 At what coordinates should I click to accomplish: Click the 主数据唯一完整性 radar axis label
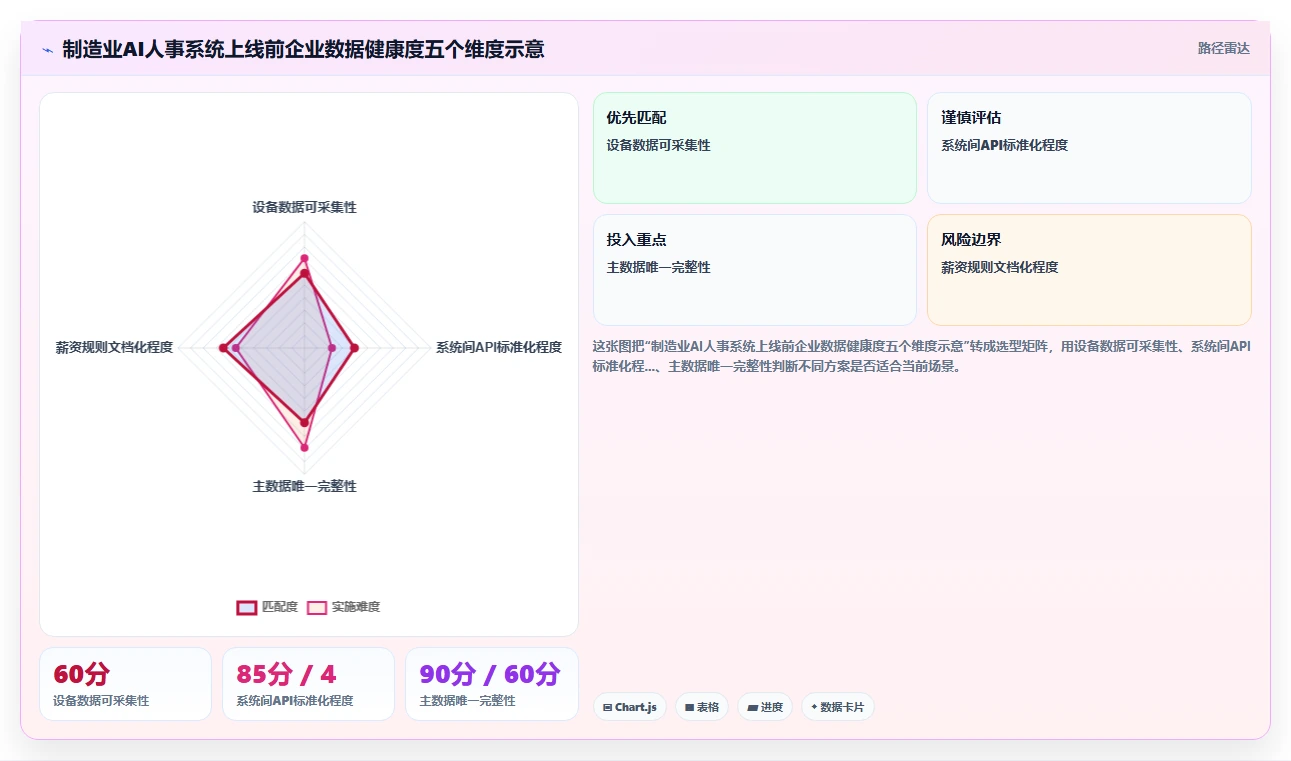305,486
